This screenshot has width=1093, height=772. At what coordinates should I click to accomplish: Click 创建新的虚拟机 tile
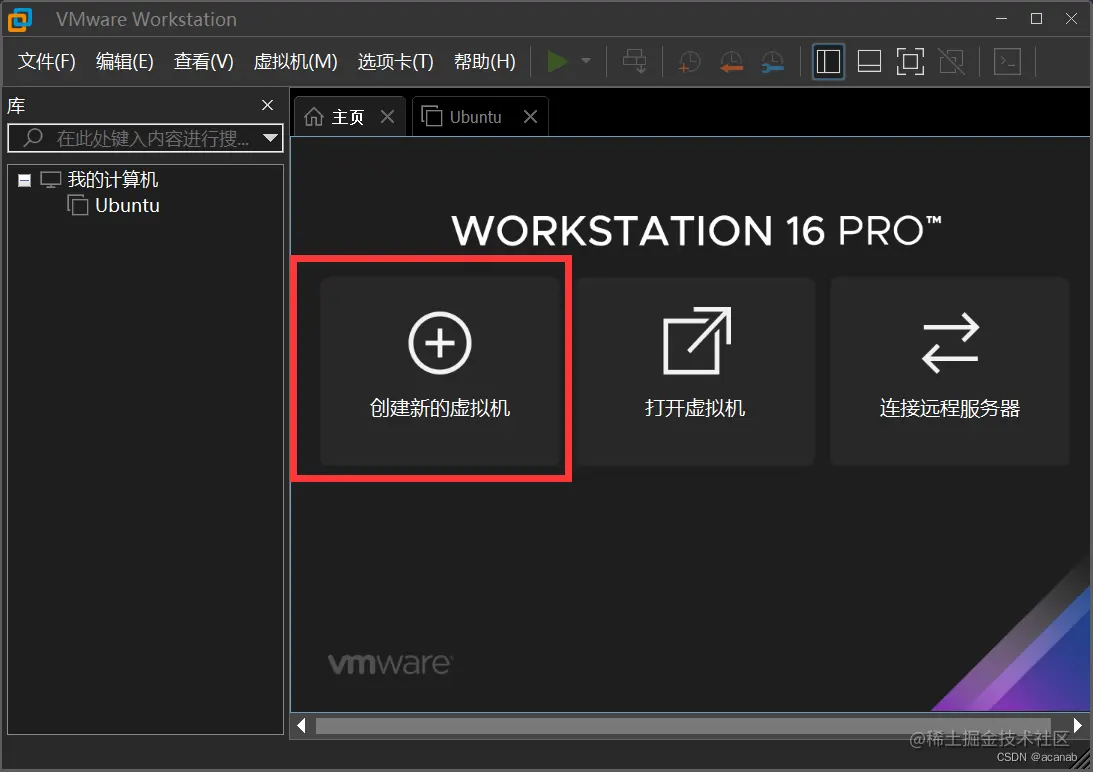pyautogui.click(x=440, y=371)
